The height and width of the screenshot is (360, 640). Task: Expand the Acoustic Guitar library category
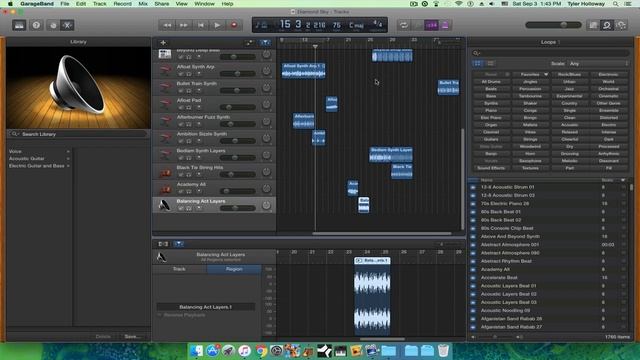(x=68, y=159)
